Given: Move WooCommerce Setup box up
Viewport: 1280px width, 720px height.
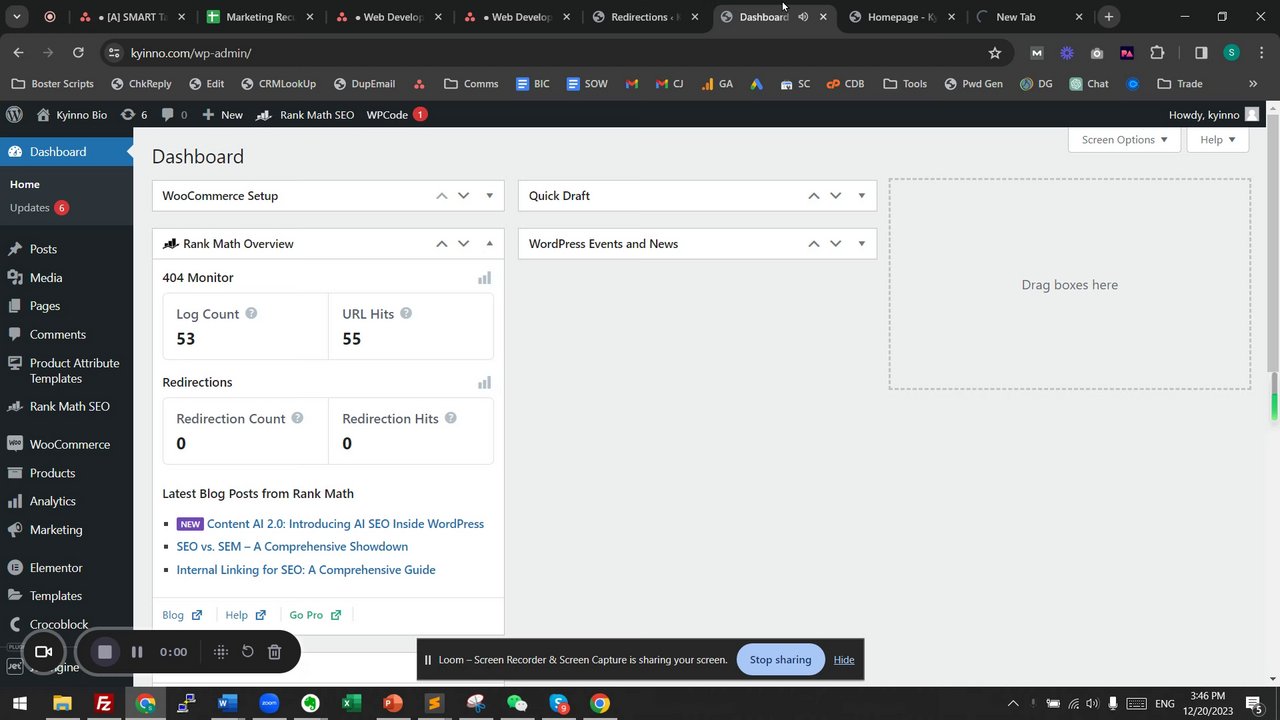Looking at the screenshot, I should coord(441,196).
